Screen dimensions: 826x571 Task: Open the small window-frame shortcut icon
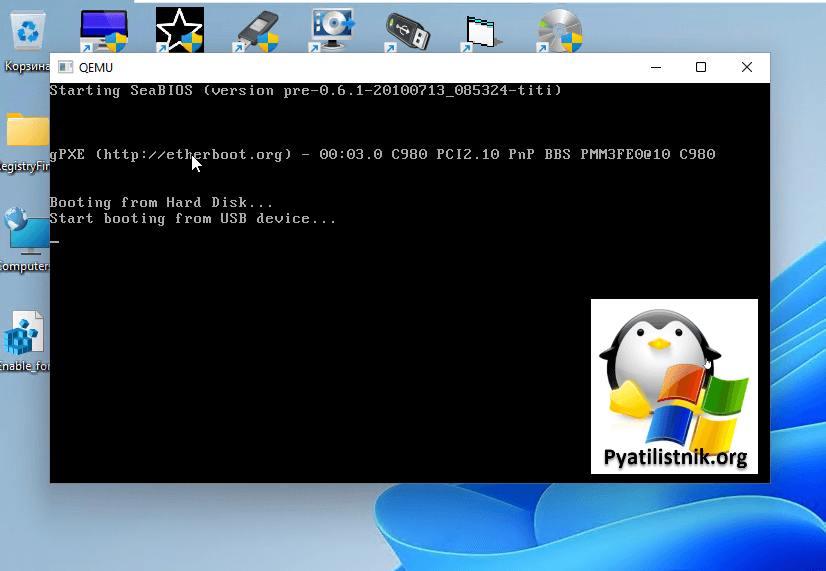click(x=483, y=32)
